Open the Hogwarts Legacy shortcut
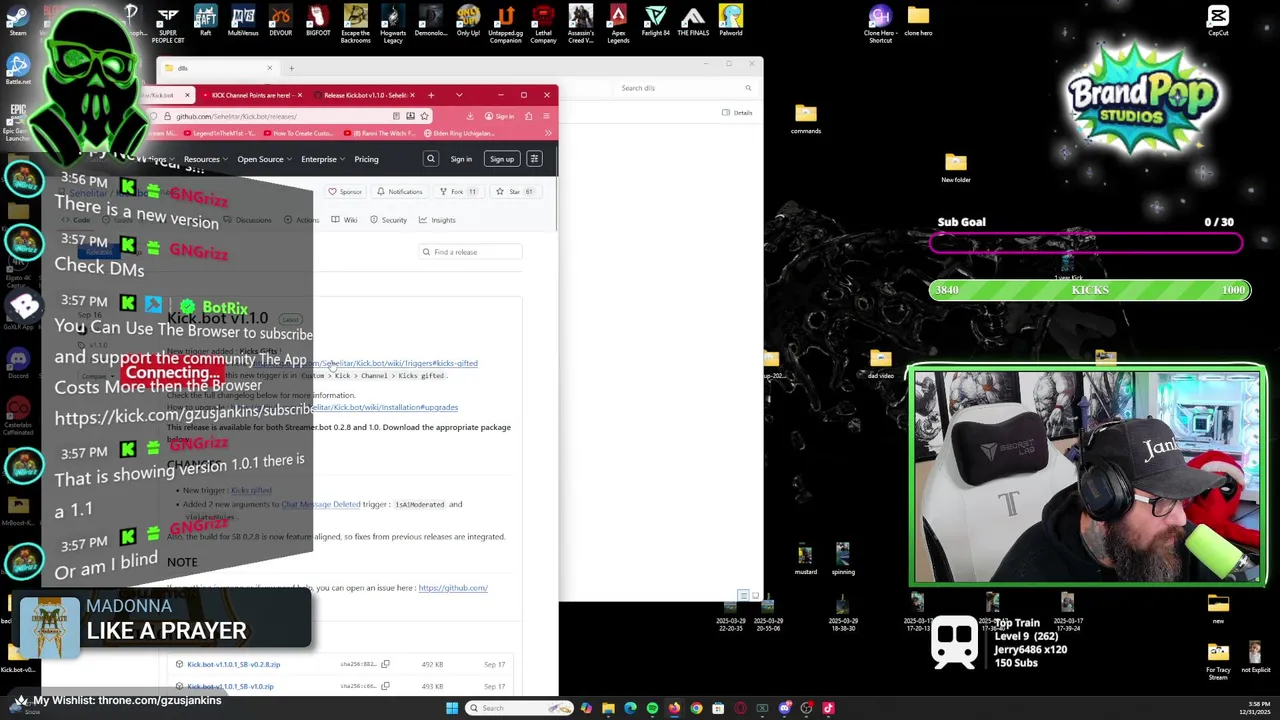The width and height of the screenshot is (1280, 720). 393,23
